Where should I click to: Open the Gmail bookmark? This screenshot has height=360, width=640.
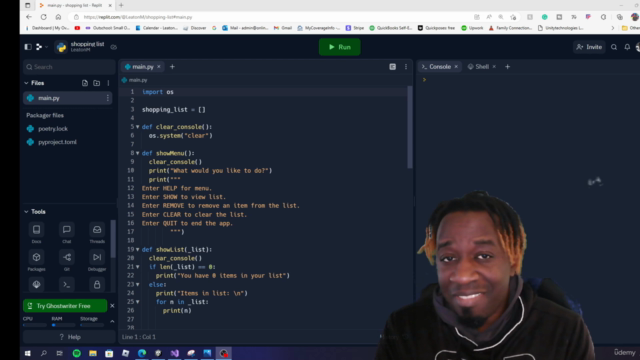point(283,28)
